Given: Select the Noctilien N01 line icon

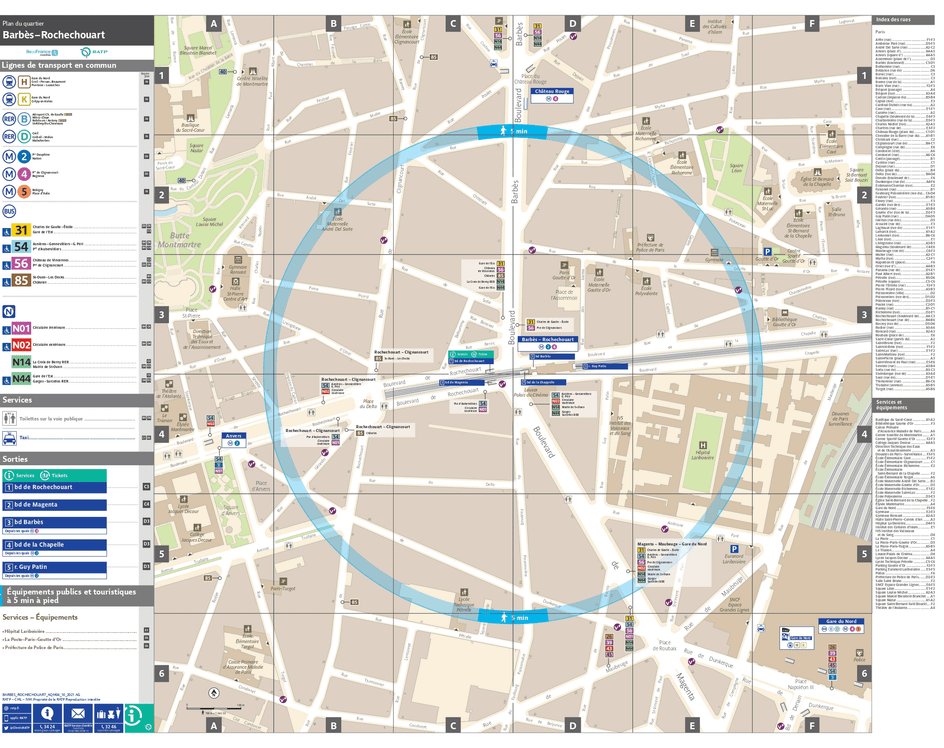Looking at the screenshot, I should pos(20,326).
